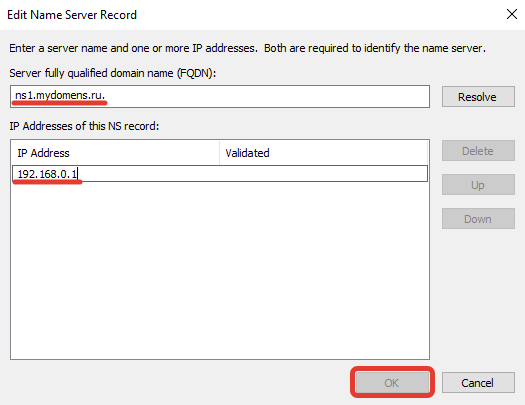Image resolution: width=525 pixels, height=405 pixels.
Task: Click the Resolve button
Action: click(478, 97)
